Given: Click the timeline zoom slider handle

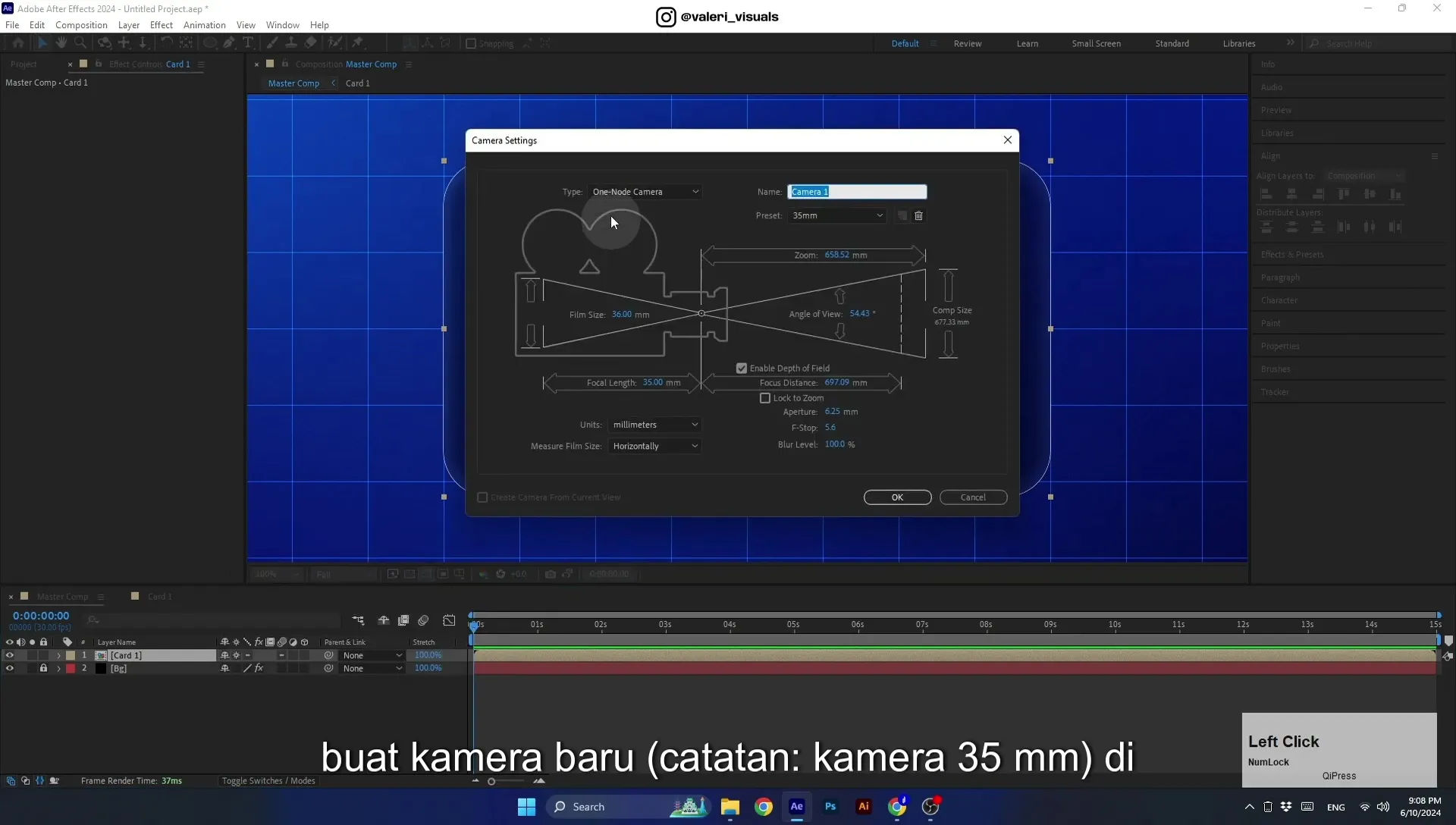Looking at the screenshot, I should click(491, 782).
